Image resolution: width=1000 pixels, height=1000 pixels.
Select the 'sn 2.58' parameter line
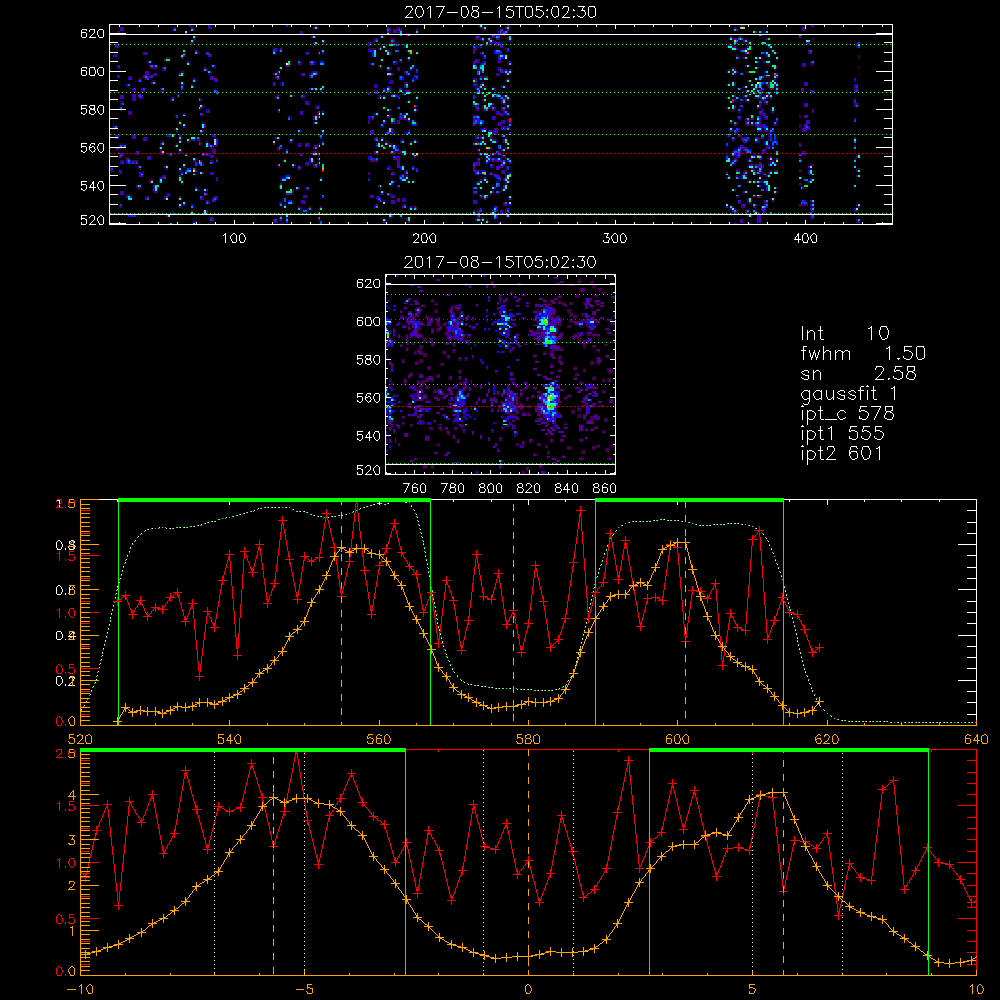[858, 373]
